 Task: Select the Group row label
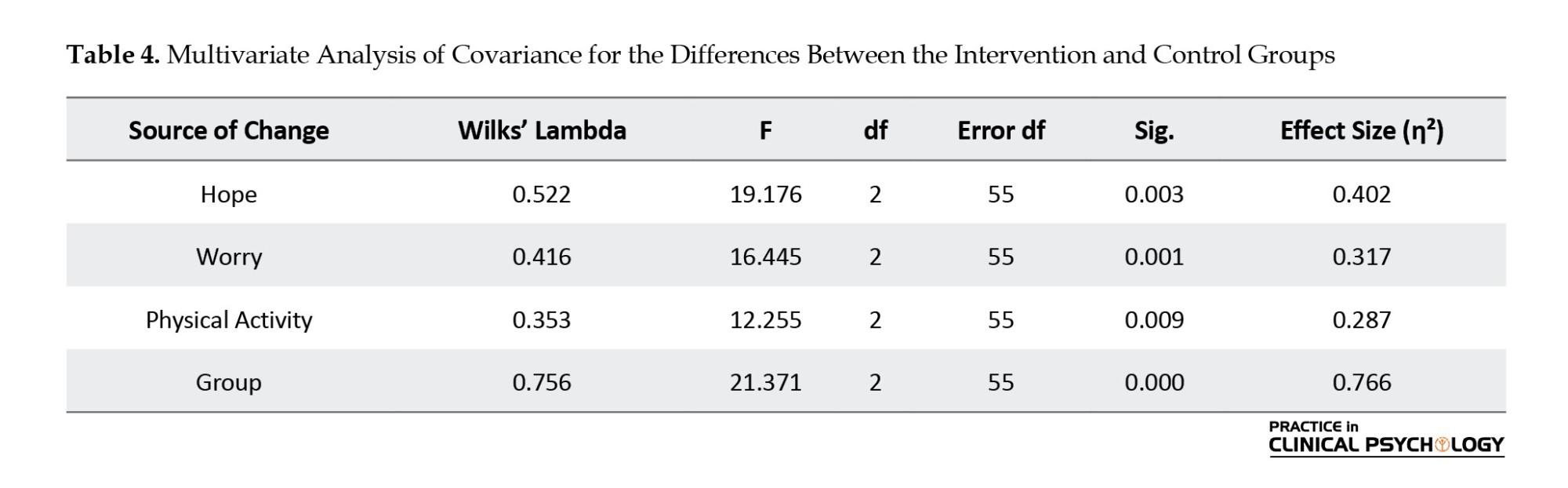[x=228, y=383]
